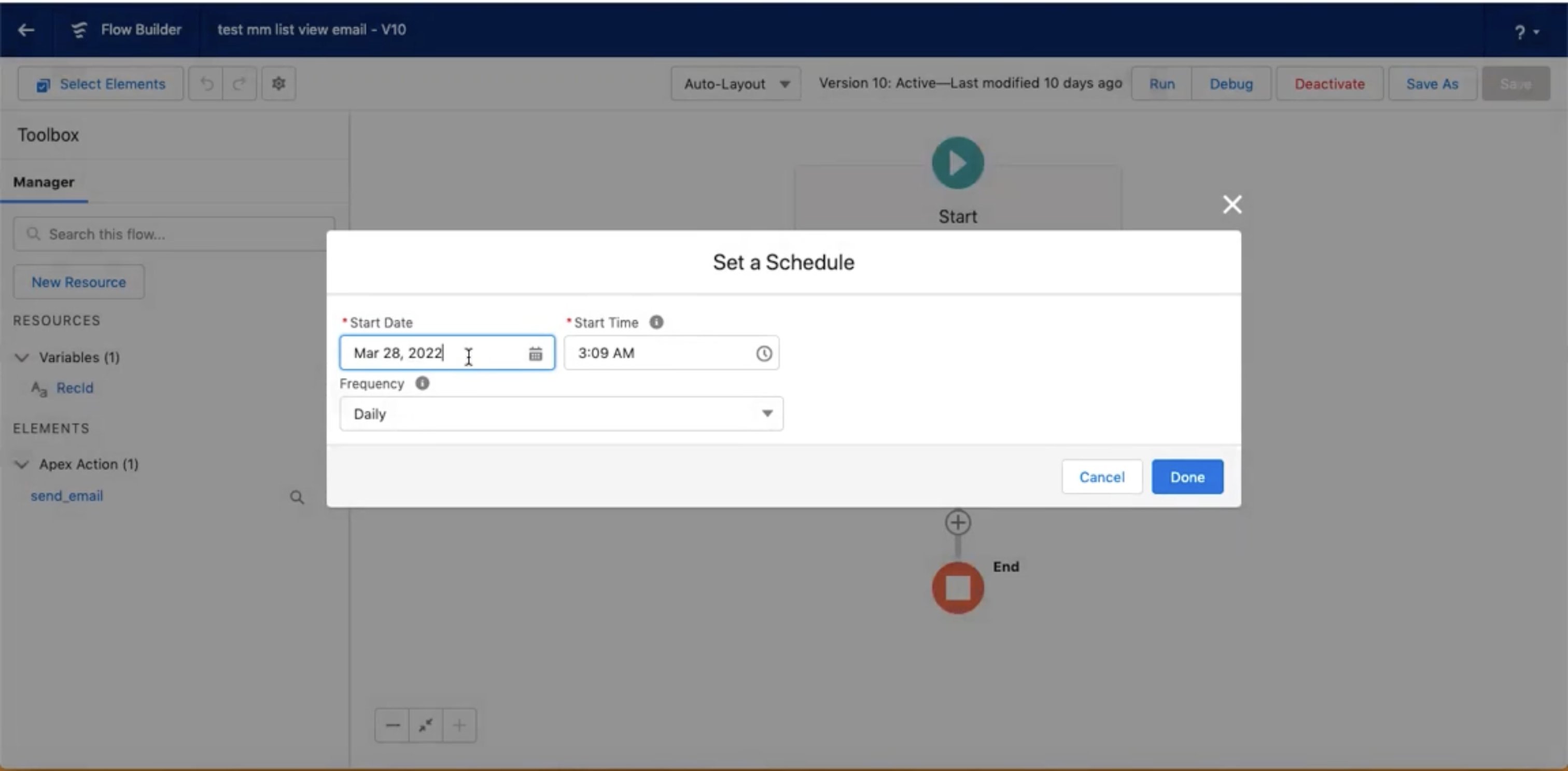
Task: Switch to the Manager tab
Action: coord(44,182)
